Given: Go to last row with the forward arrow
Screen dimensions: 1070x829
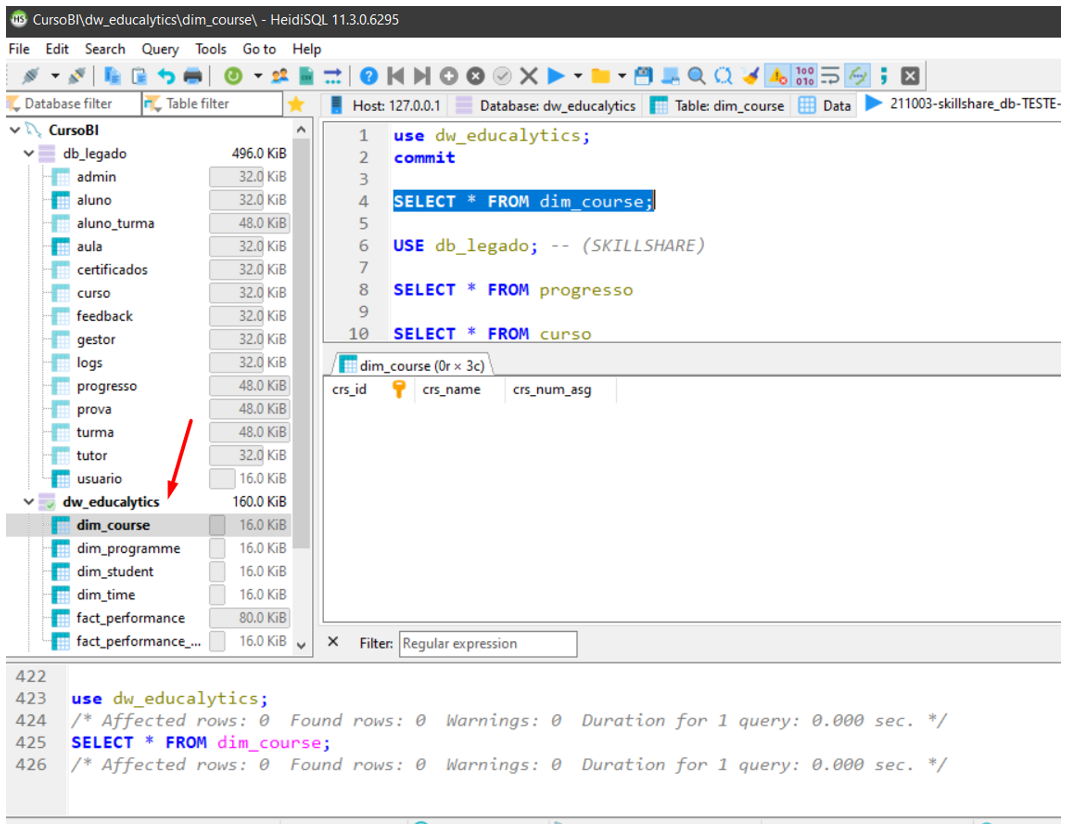Looking at the screenshot, I should (x=422, y=76).
